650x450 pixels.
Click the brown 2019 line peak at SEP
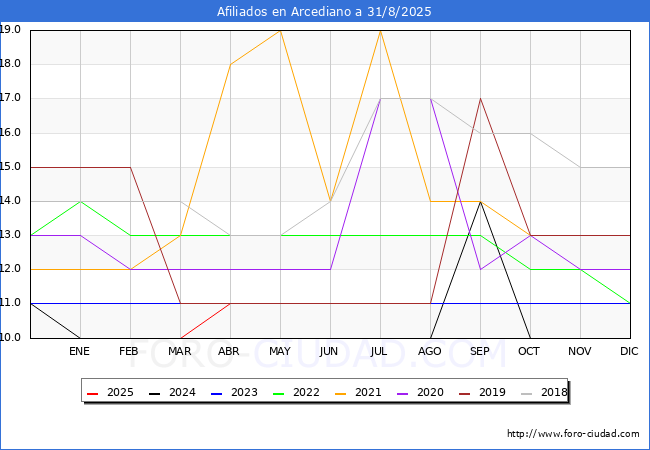click(x=480, y=99)
